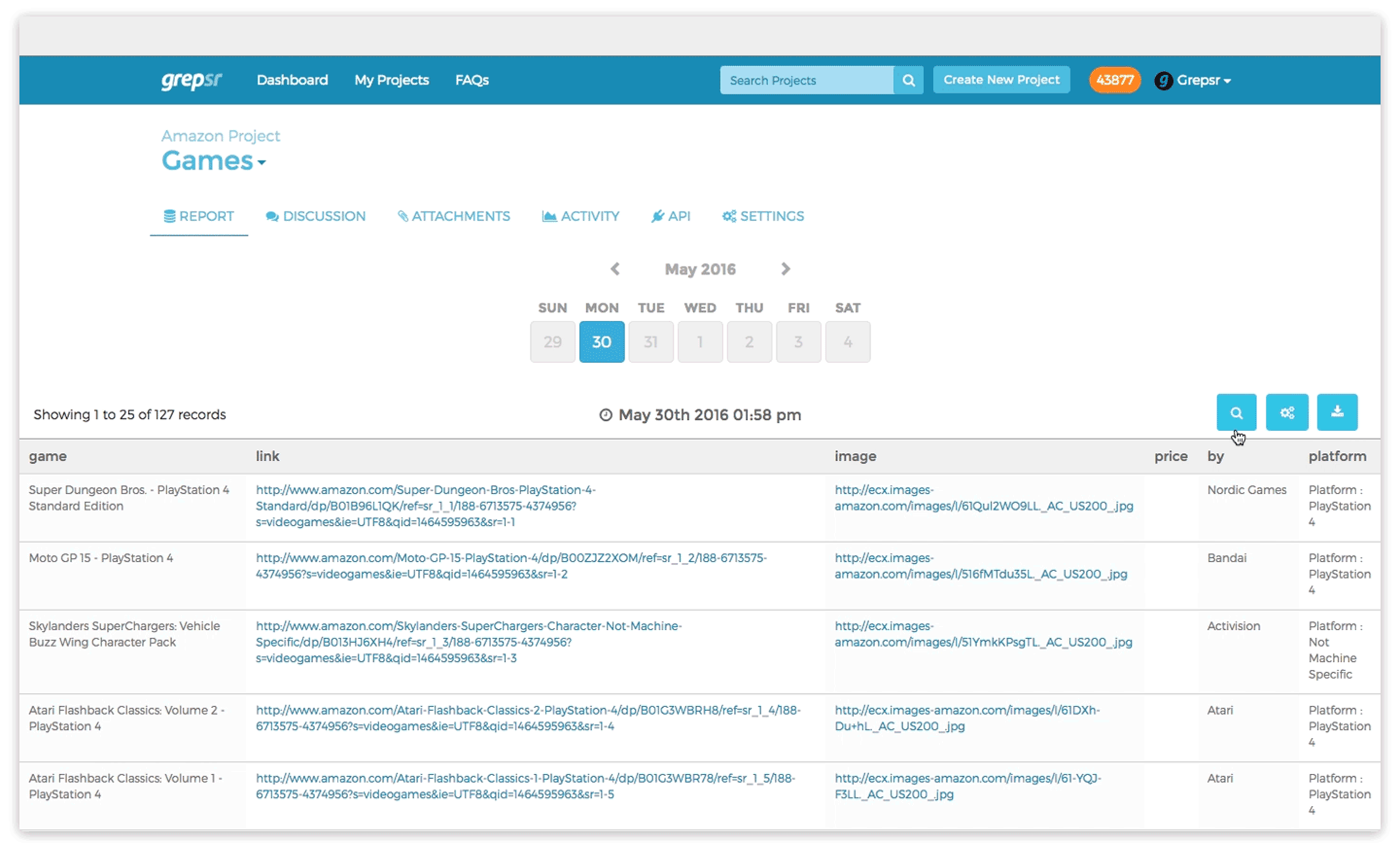Open Moto GP 15 Amazon link
Screen dimensions: 1400x843
click(511, 566)
